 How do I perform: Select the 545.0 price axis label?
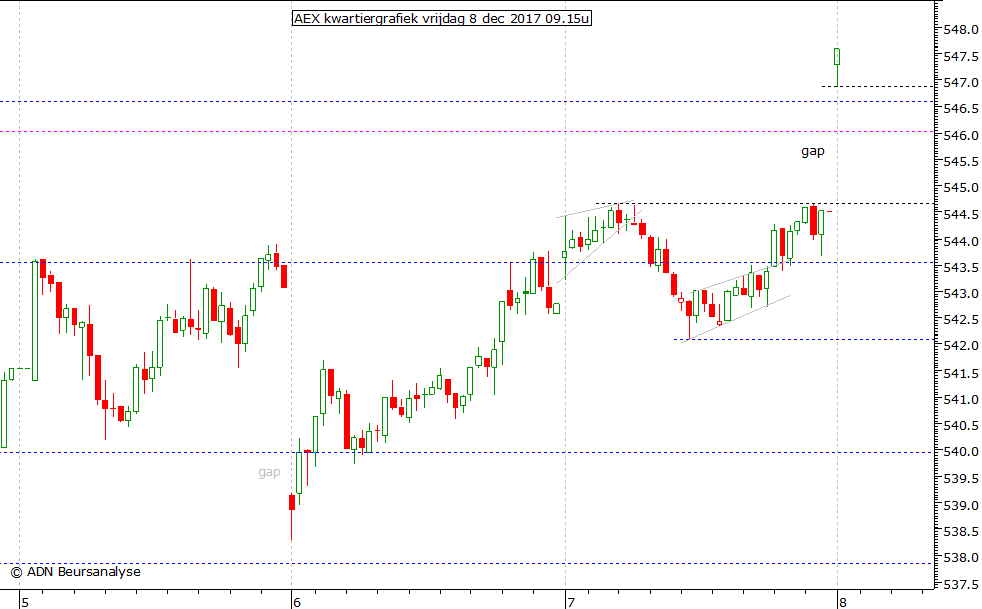click(961, 188)
